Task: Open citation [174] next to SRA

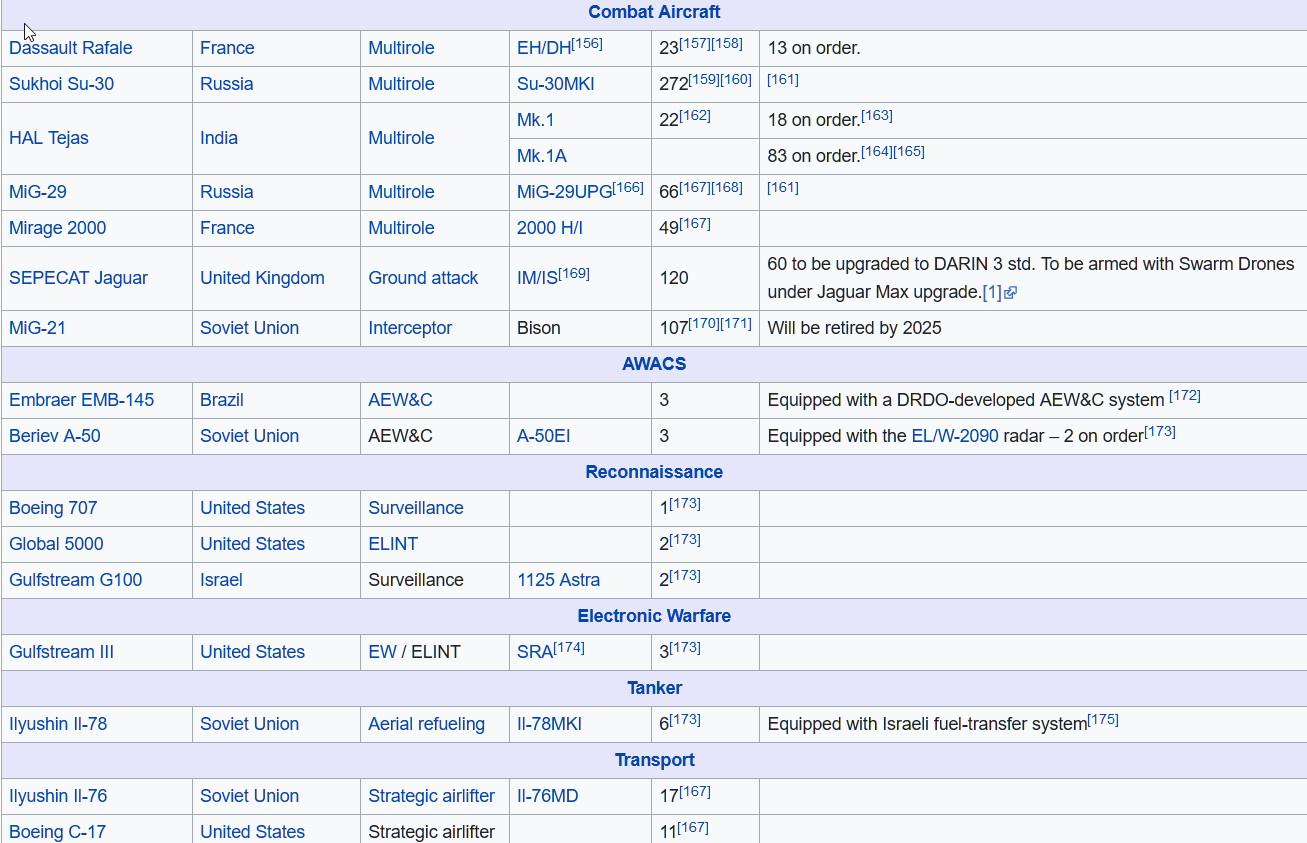Action: coord(569,648)
